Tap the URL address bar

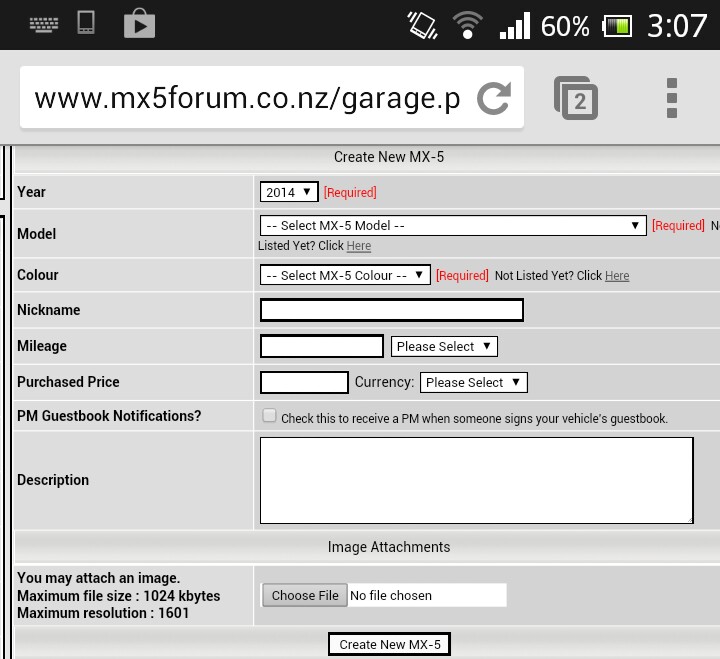pyautogui.click(x=247, y=98)
